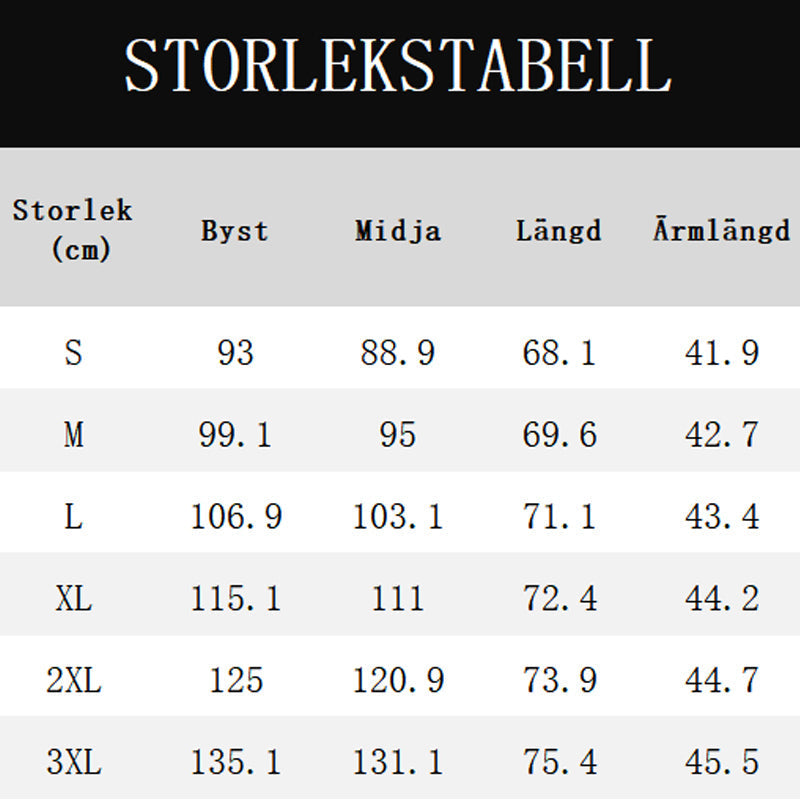
Task: Select the Ärmlängd value 43.4
Action: click(x=721, y=517)
